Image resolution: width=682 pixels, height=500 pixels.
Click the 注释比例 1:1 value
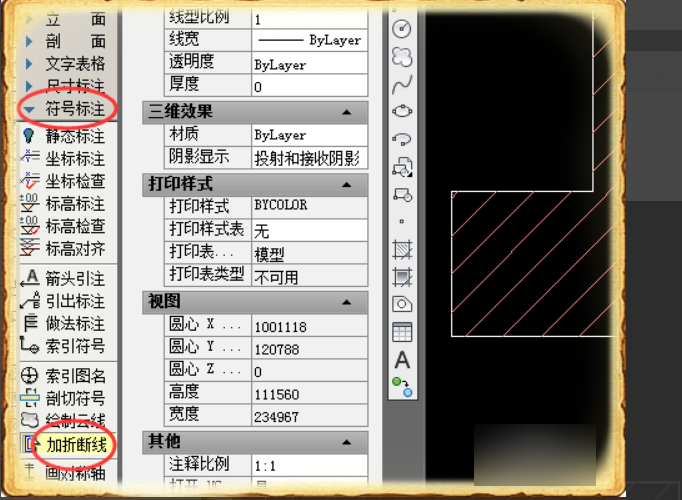310,466
